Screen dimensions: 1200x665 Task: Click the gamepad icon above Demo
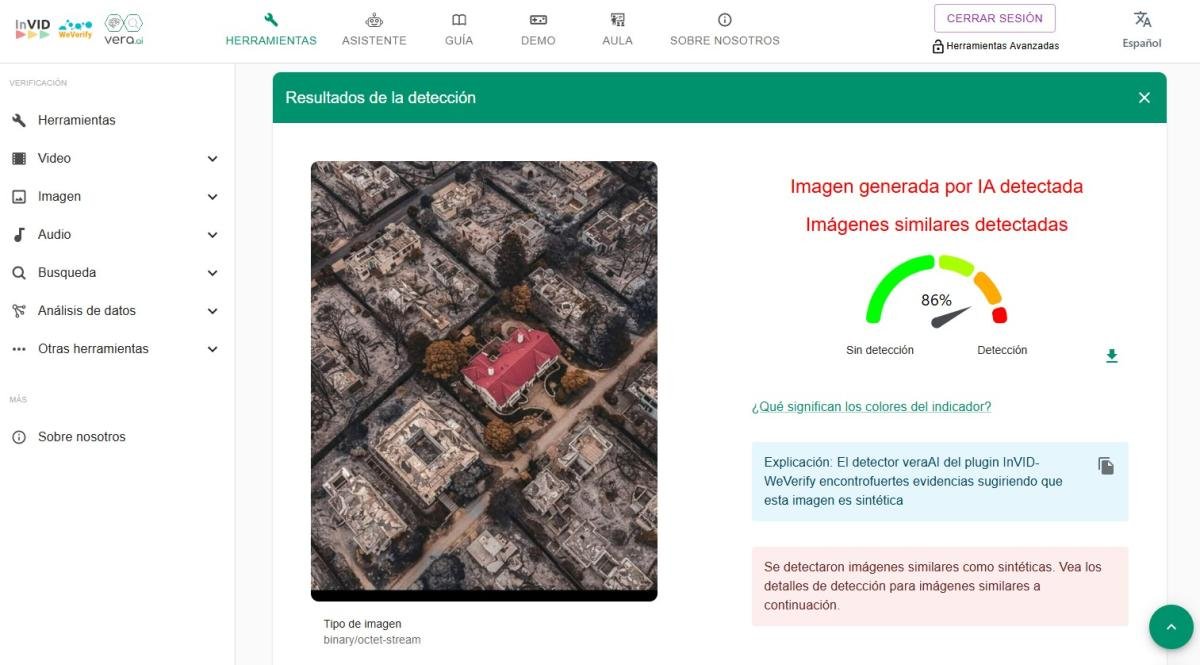(538, 19)
